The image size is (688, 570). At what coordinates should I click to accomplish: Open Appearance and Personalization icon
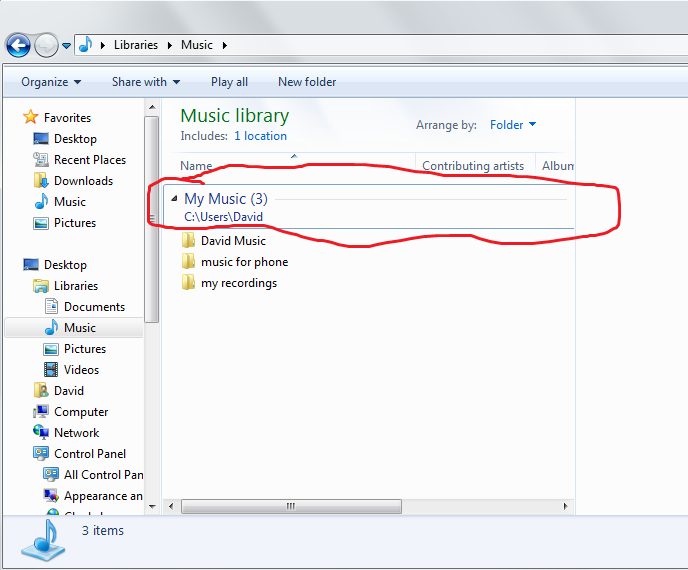[51, 495]
